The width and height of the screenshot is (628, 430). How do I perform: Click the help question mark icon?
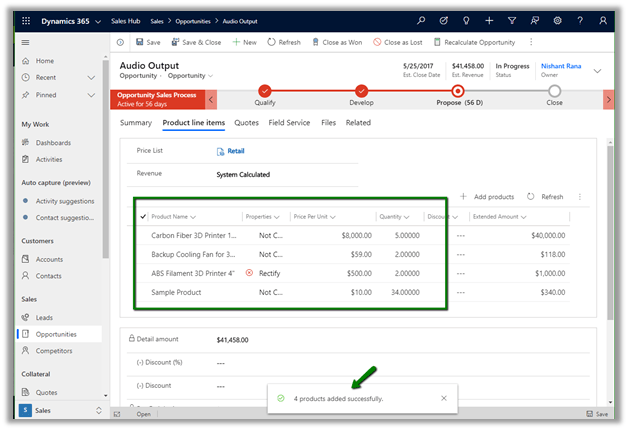[x=580, y=21]
